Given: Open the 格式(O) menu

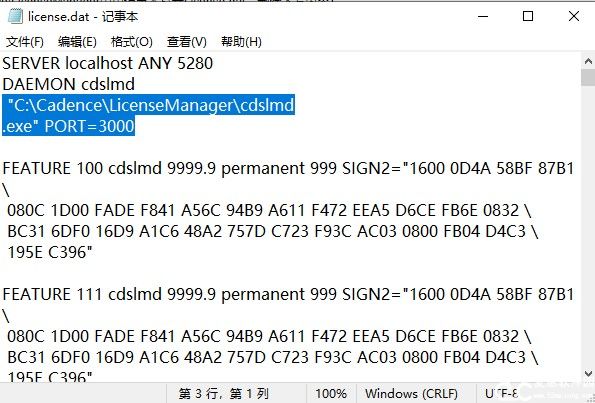Looking at the screenshot, I should [x=131, y=41].
